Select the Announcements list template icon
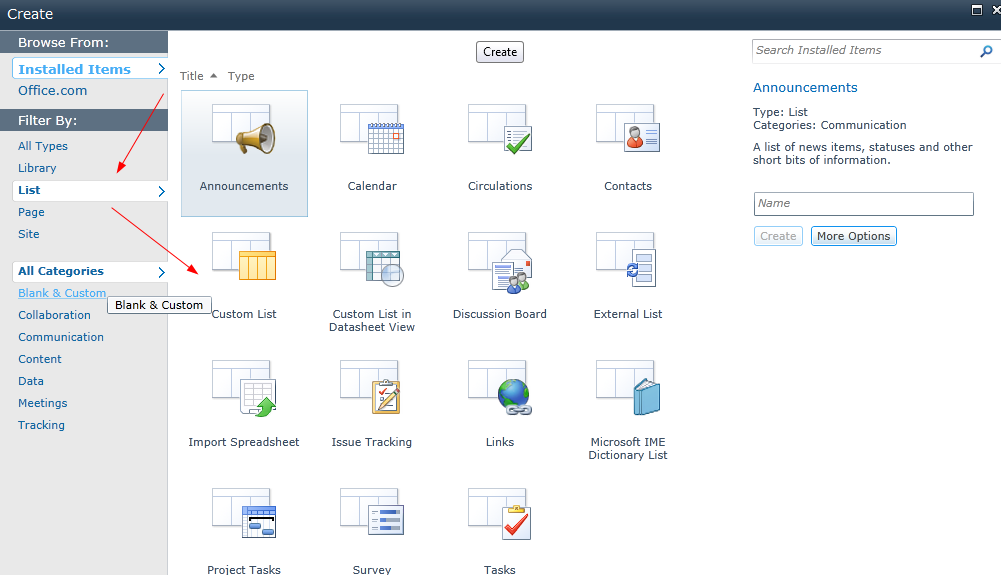Screen dimensions: 1001x575 (x=244, y=131)
